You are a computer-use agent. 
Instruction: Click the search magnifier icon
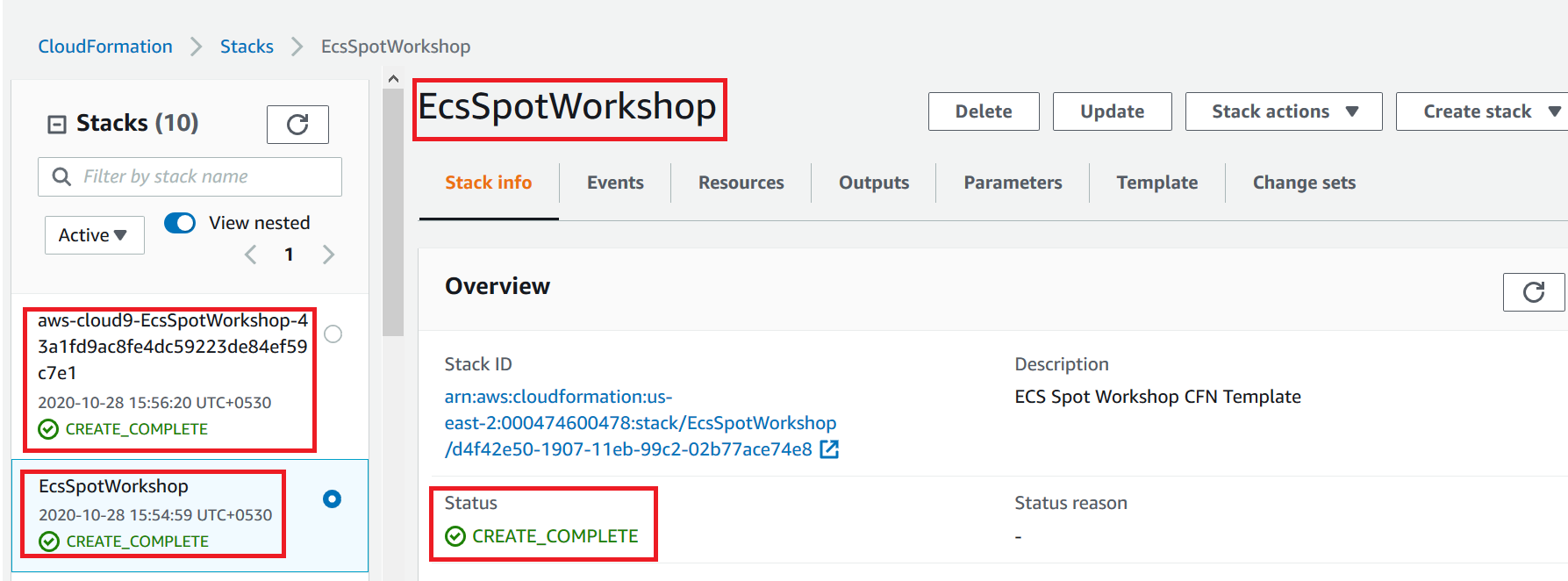(x=61, y=177)
